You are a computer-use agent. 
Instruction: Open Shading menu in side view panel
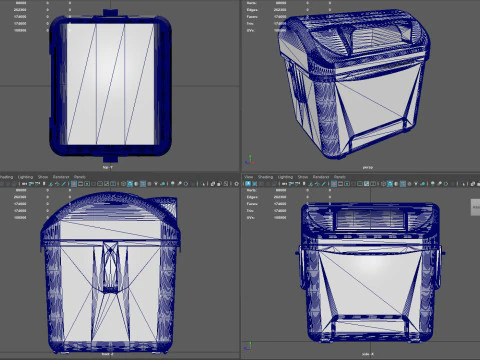[265, 177]
